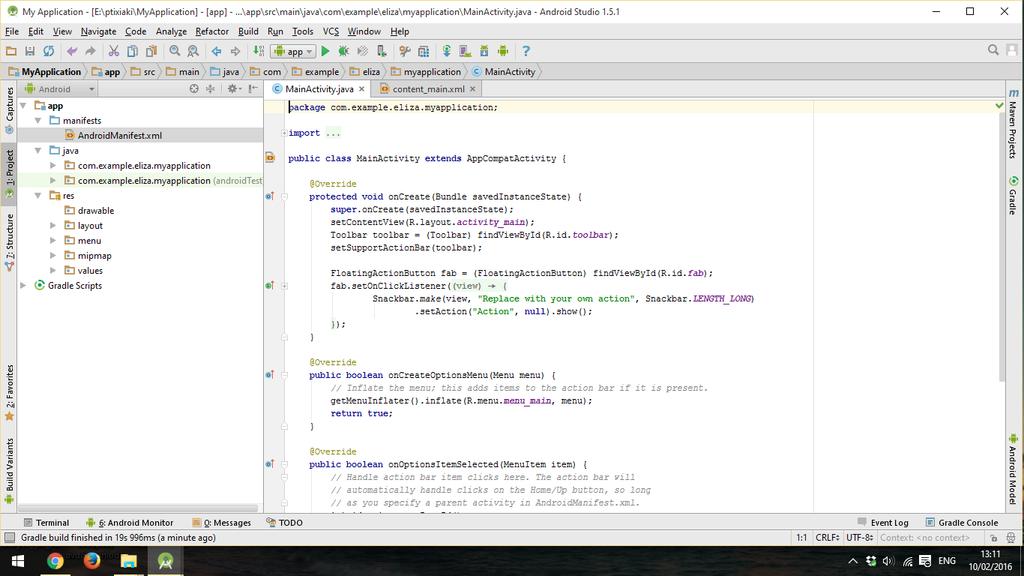The image size is (1024, 576).
Task: Change UTF-8 encoding in status bar
Action: tap(859, 538)
